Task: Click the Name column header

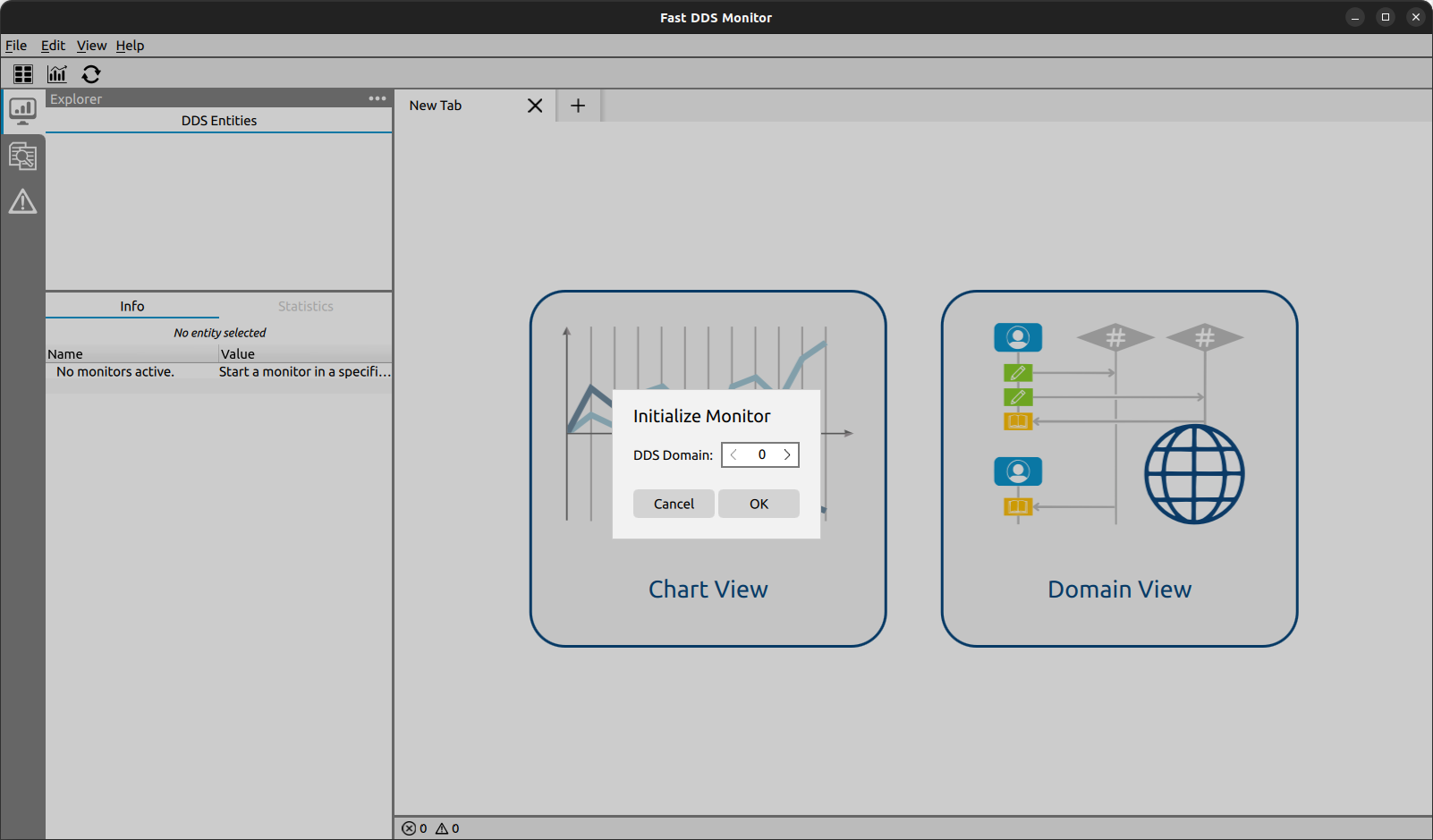Action: pos(132,354)
